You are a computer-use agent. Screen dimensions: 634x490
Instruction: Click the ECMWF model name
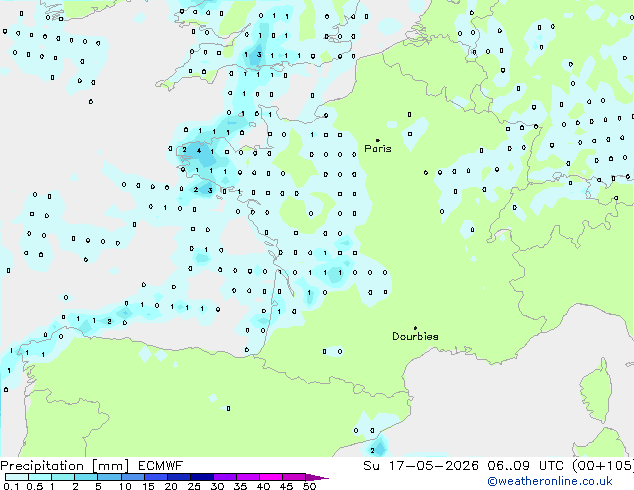tap(161, 466)
